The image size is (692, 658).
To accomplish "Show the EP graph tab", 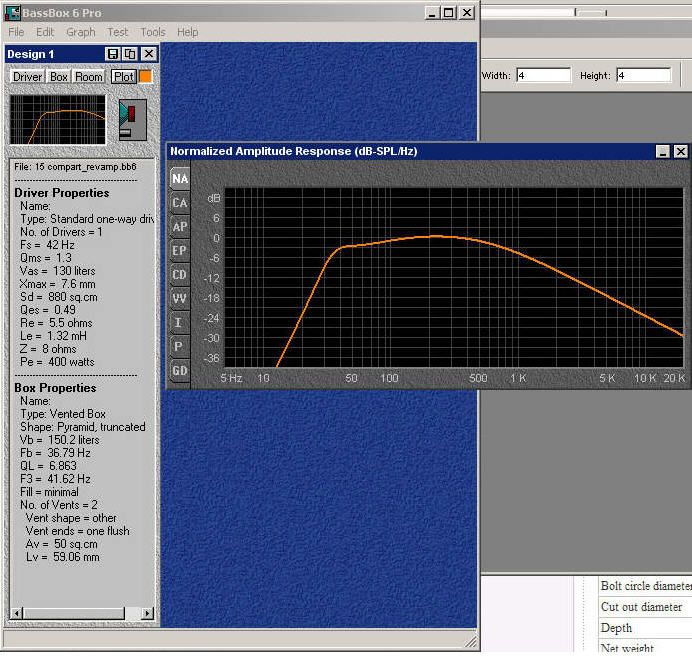I will pyautogui.click(x=179, y=251).
